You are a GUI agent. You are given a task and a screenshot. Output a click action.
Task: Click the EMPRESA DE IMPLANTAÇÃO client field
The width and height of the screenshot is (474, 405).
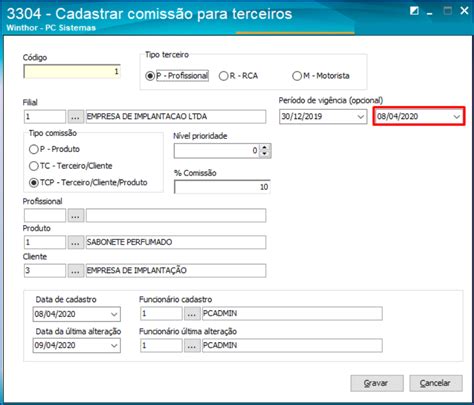tap(176, 271)
